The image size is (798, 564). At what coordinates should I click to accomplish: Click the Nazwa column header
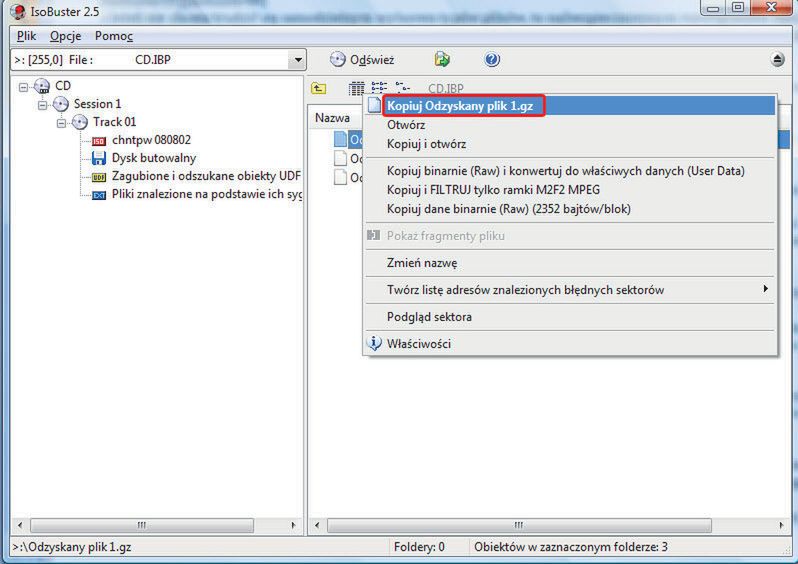tap(332, 118)
